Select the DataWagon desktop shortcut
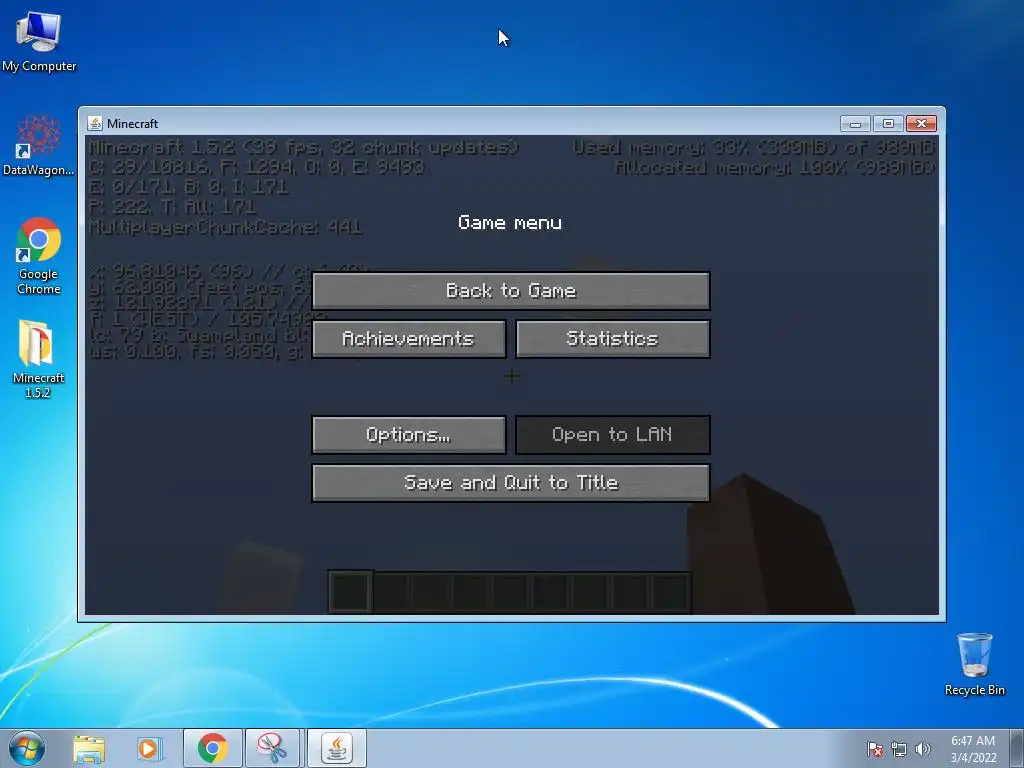This screenshot has height=768, width=1024. click(39, 145)
